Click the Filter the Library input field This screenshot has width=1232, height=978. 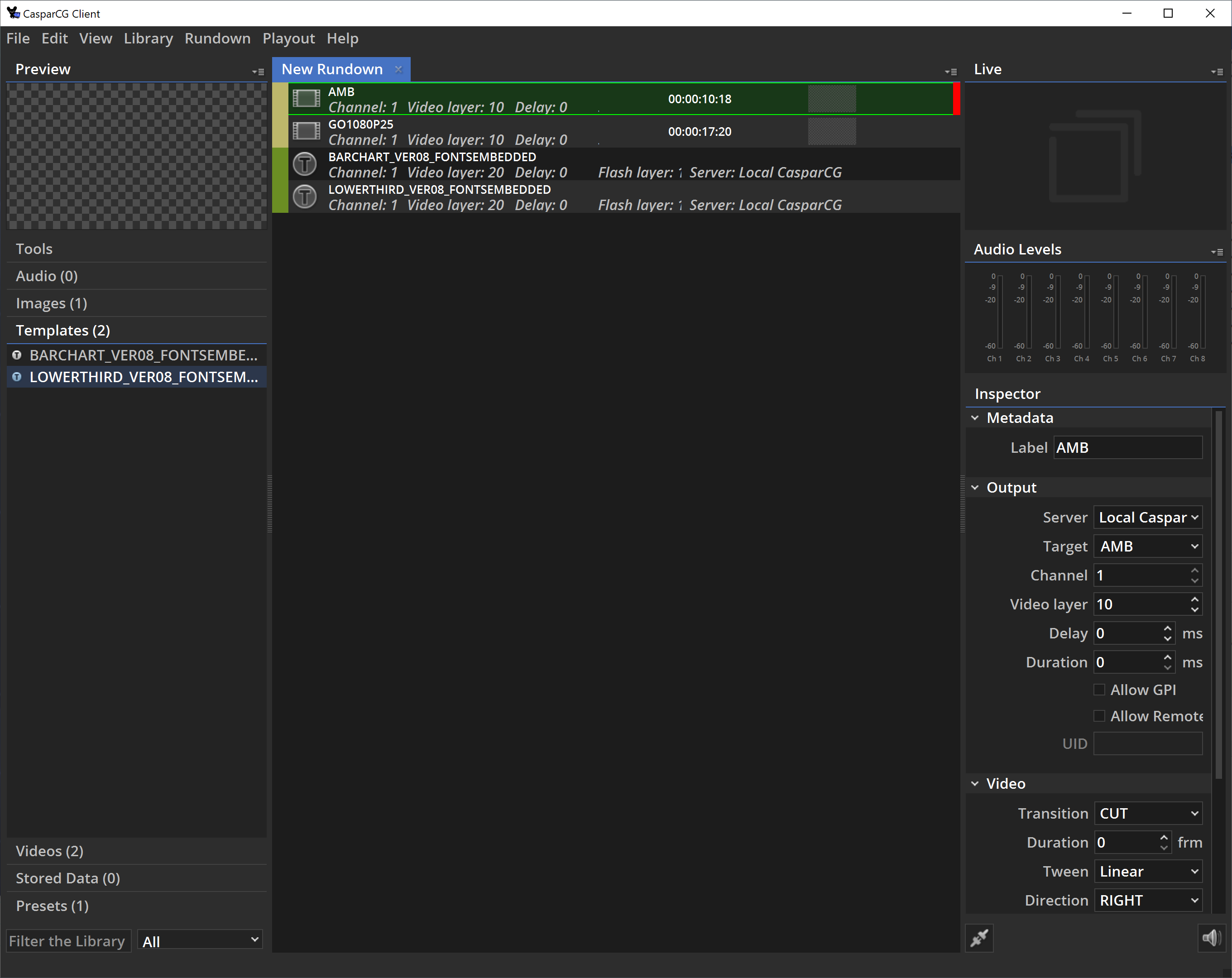(68, 940)
